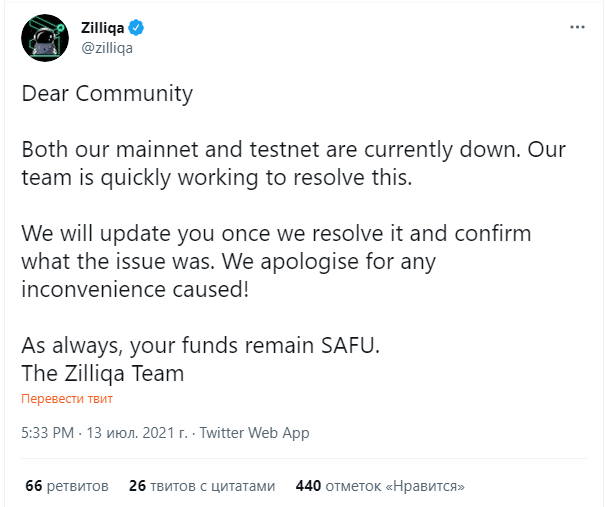Click The Zilliqa Team signature line
Image resolution: width=605 pixels, height=507 pixels.
pos(103,373)
